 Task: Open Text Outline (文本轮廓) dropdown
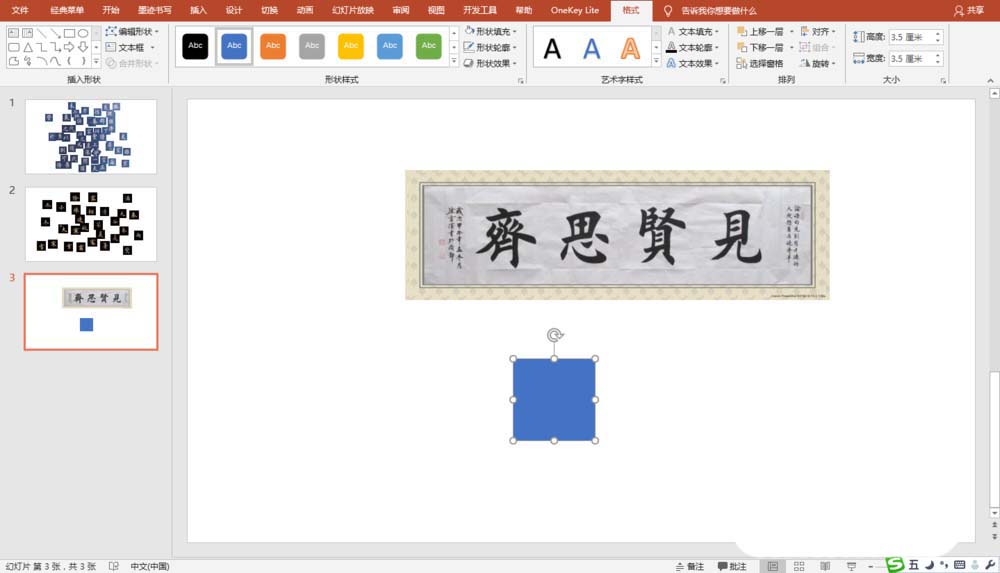point(693,47)
